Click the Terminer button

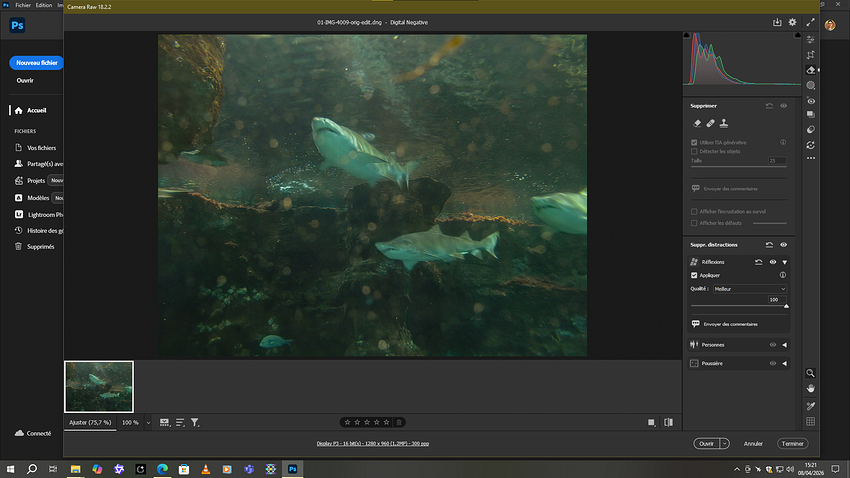click(792, 443)
